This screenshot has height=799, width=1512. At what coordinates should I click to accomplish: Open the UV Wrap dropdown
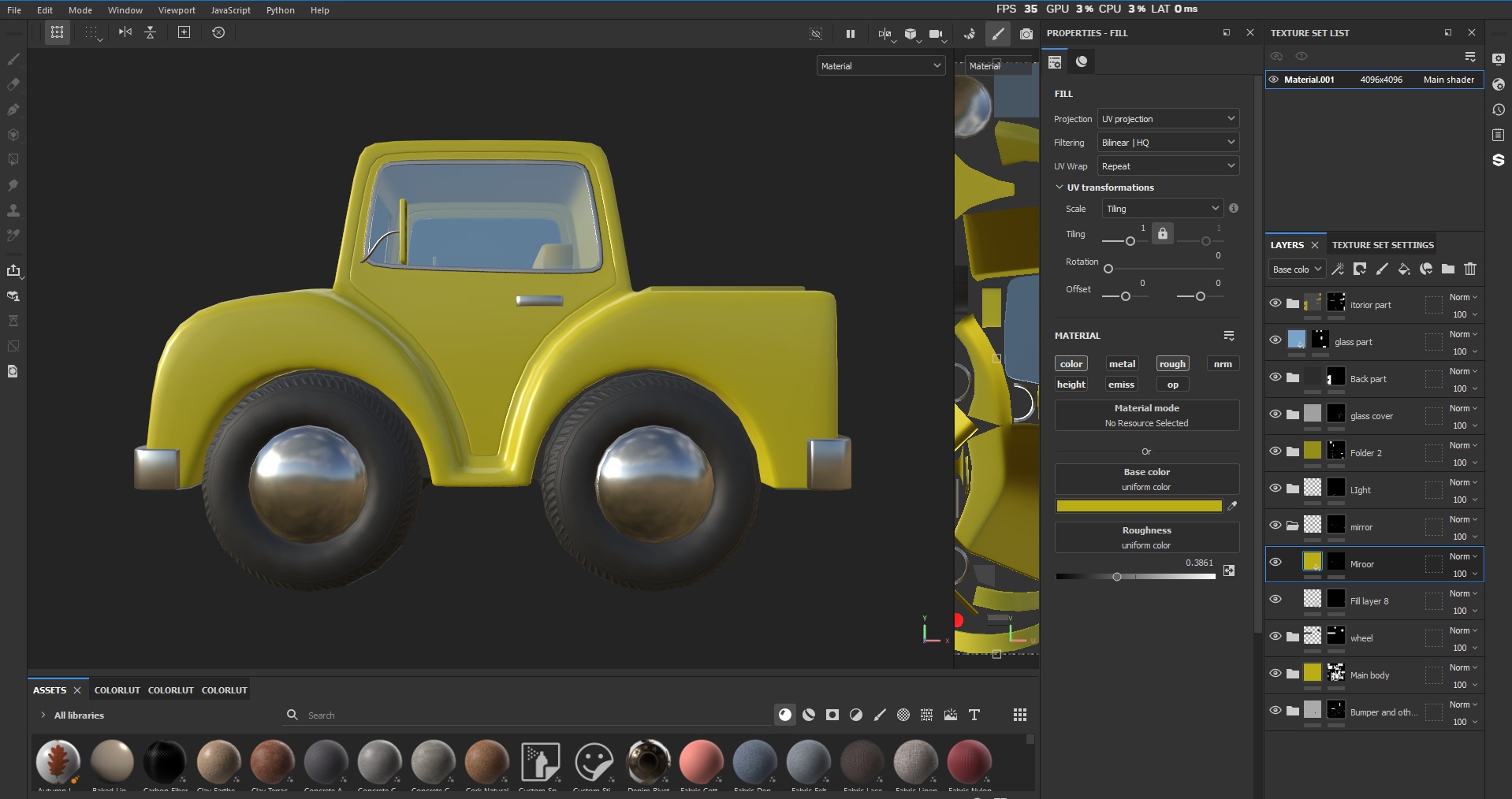(x=1168, y=166)
